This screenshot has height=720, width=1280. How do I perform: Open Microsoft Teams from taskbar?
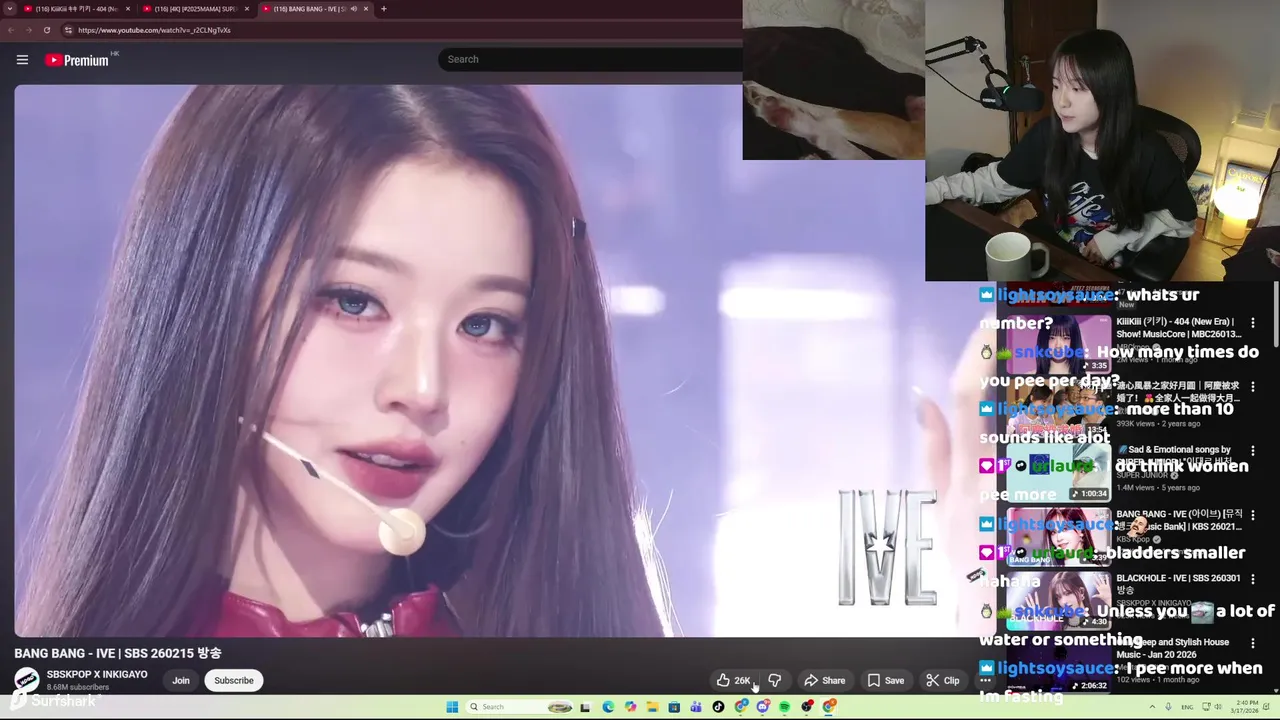click(696, 707)
